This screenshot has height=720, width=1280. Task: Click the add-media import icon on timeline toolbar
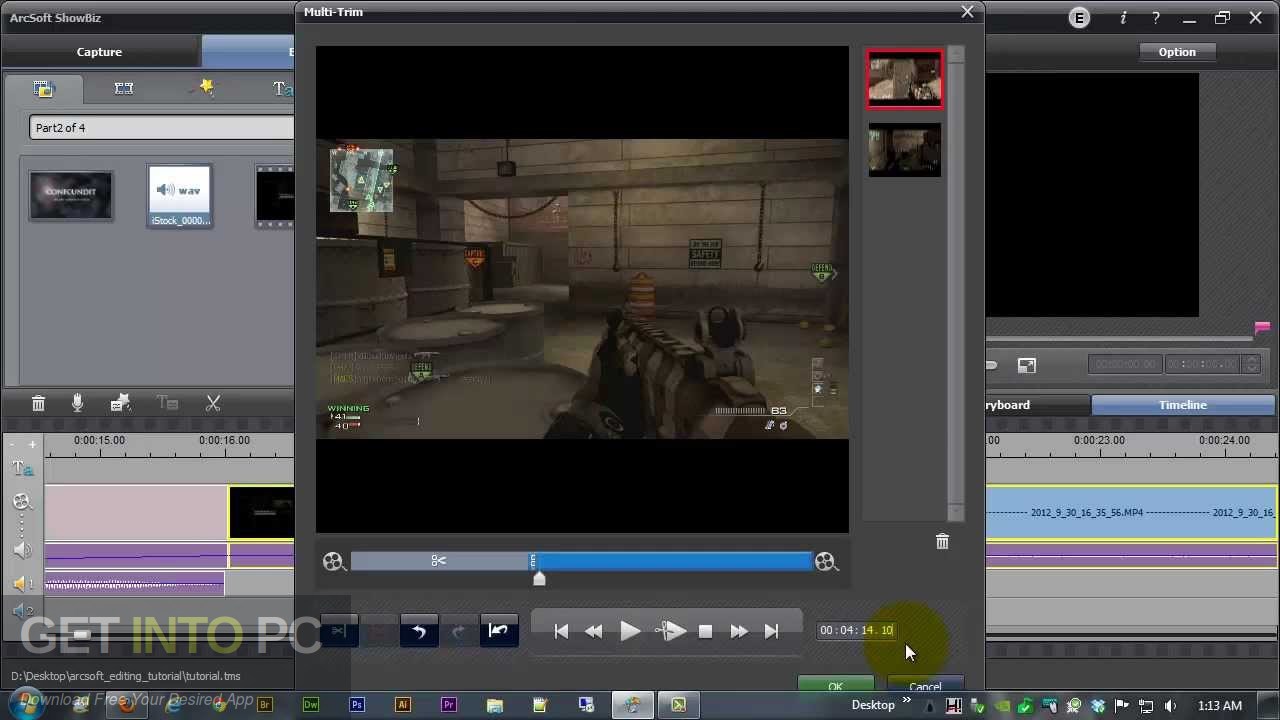121,403
